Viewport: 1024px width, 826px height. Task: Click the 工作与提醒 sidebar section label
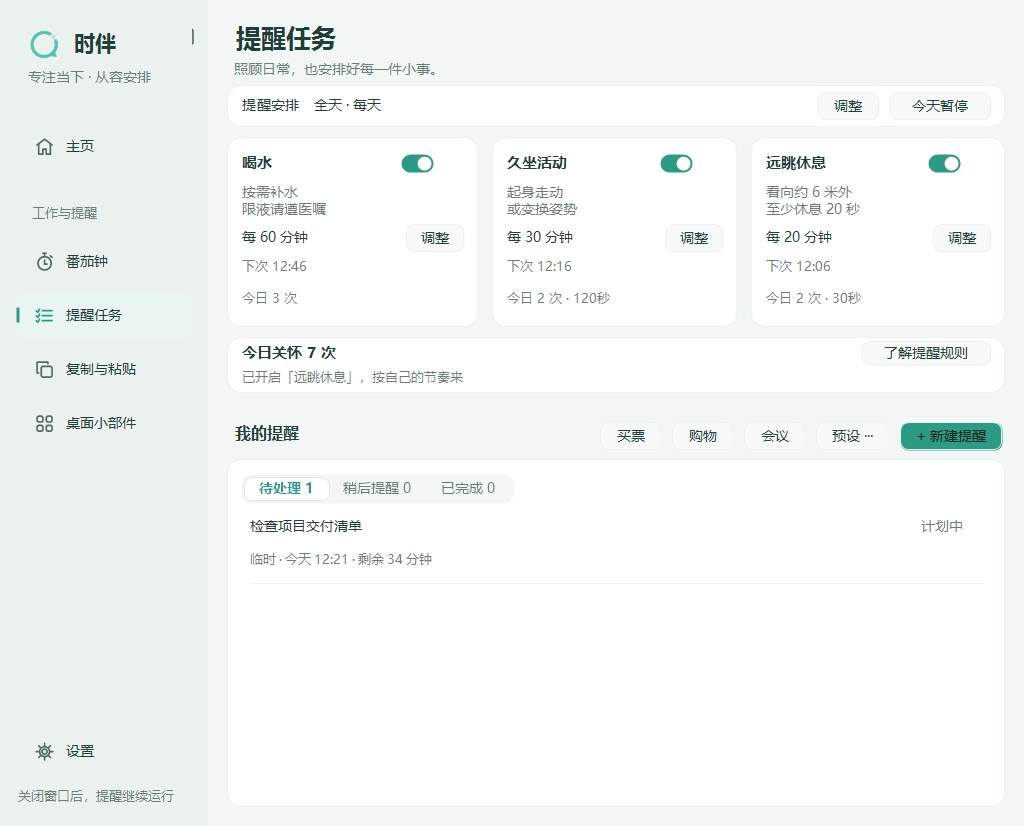[x=65, y=214]
